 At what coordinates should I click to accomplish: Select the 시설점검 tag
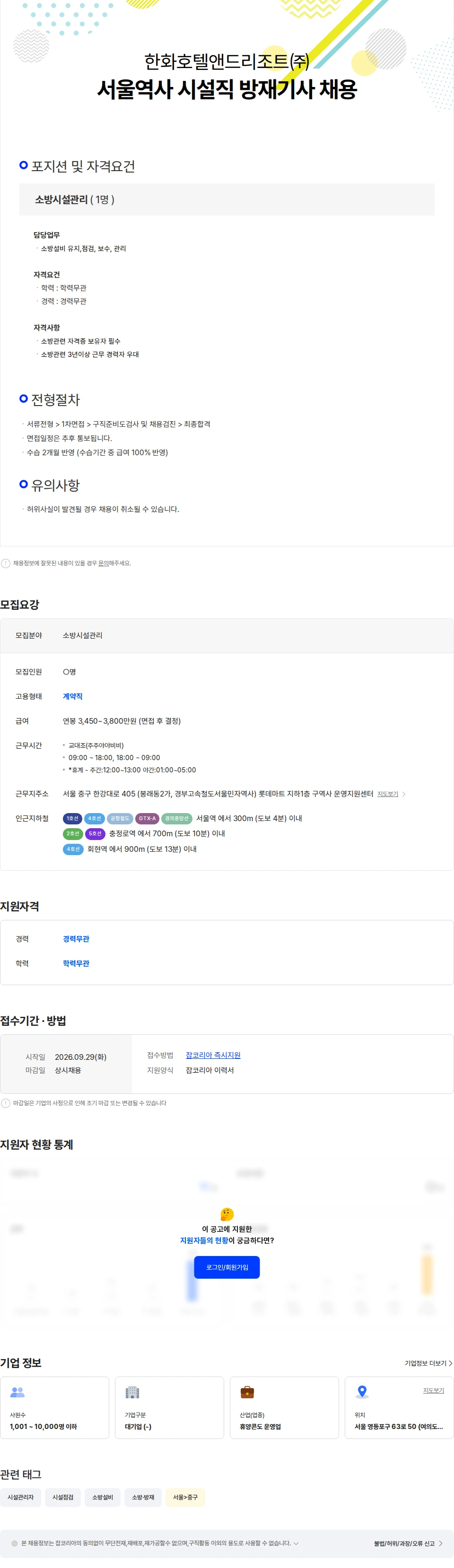pyautogui.click(x=63, y=1497)
